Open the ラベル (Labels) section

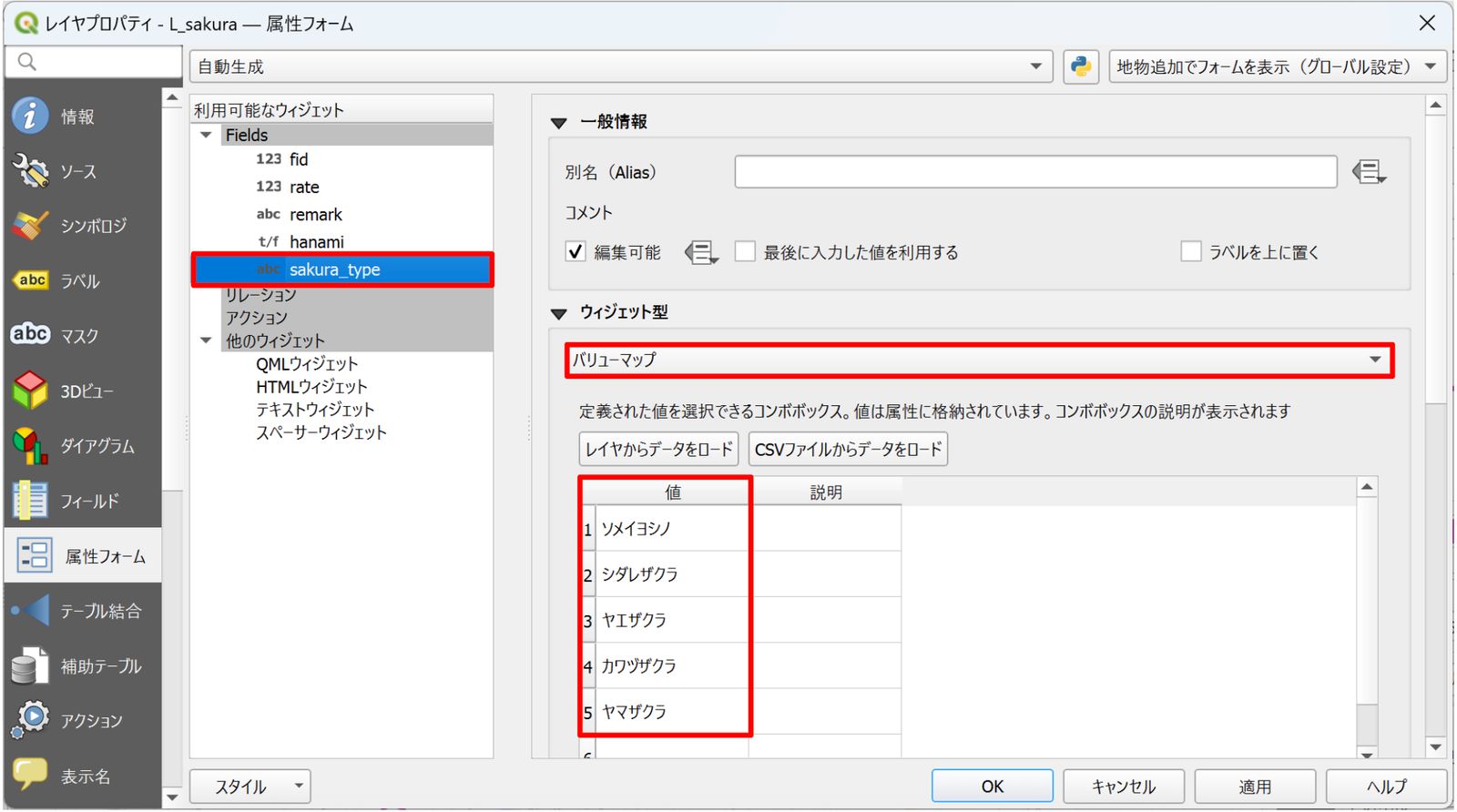click(82, 281)
